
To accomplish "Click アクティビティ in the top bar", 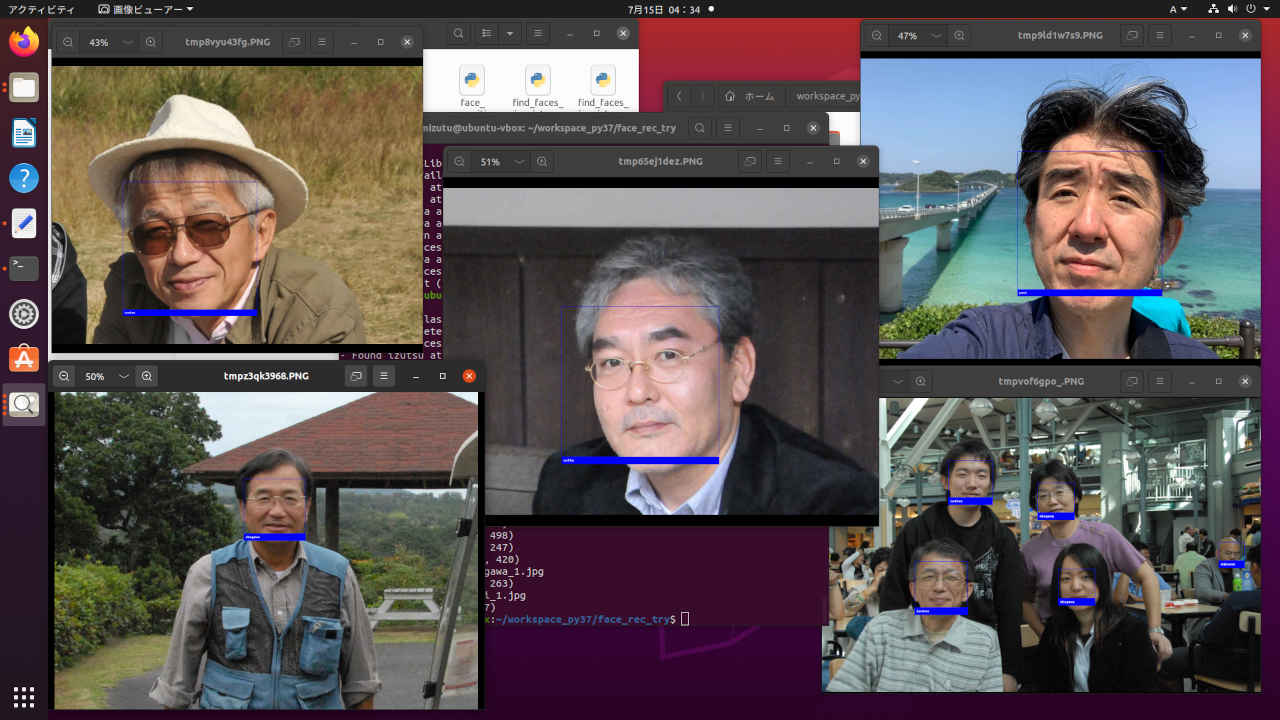I will click(x=41, y=9).
